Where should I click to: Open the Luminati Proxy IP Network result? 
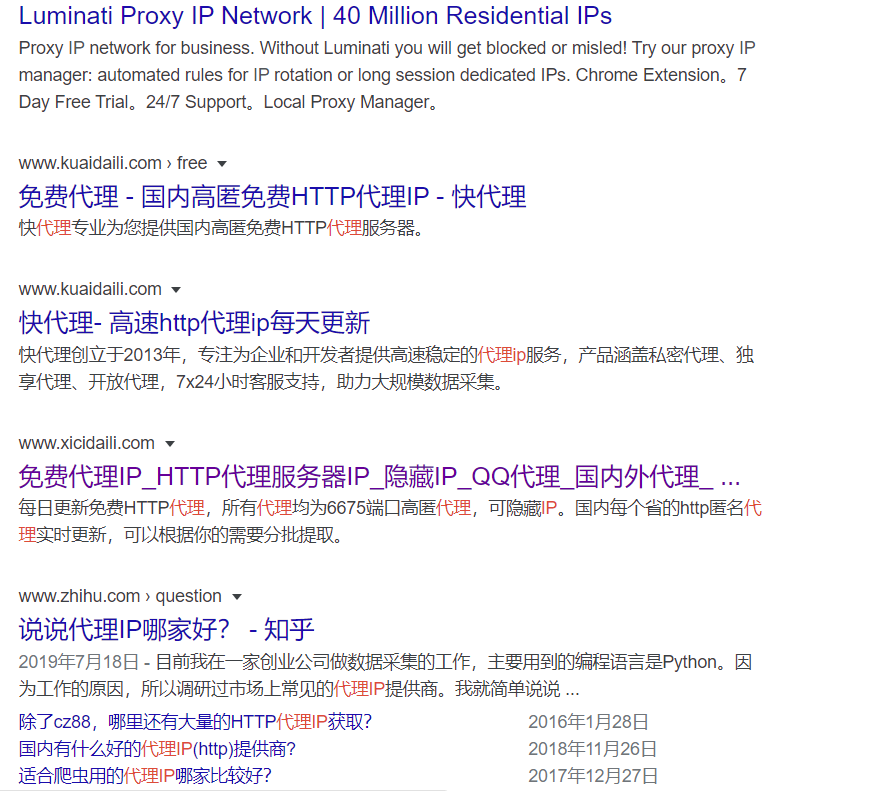pos(315,16)
